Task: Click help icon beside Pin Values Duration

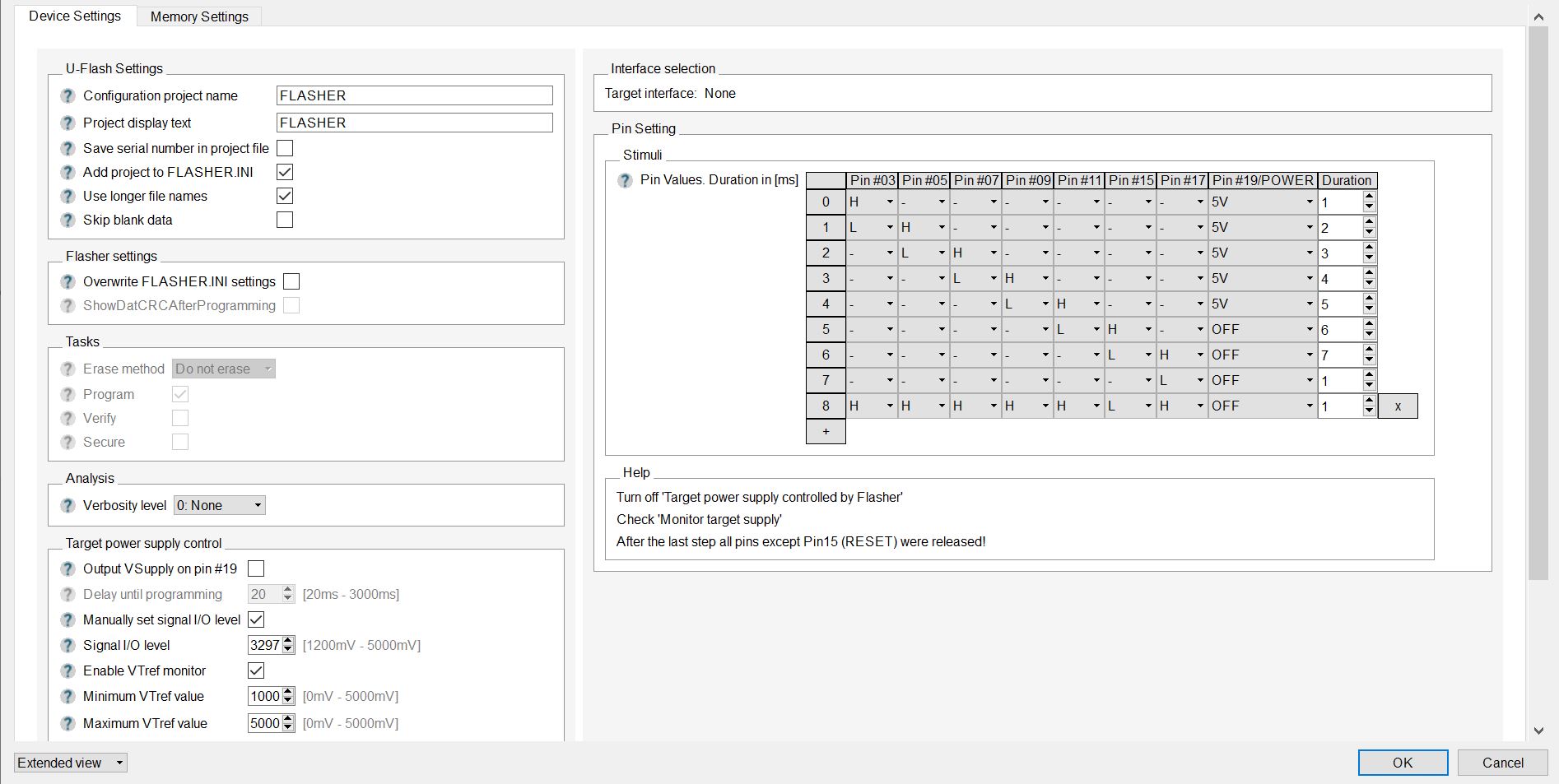Action: pyautogui.click(x=625, y=180)
